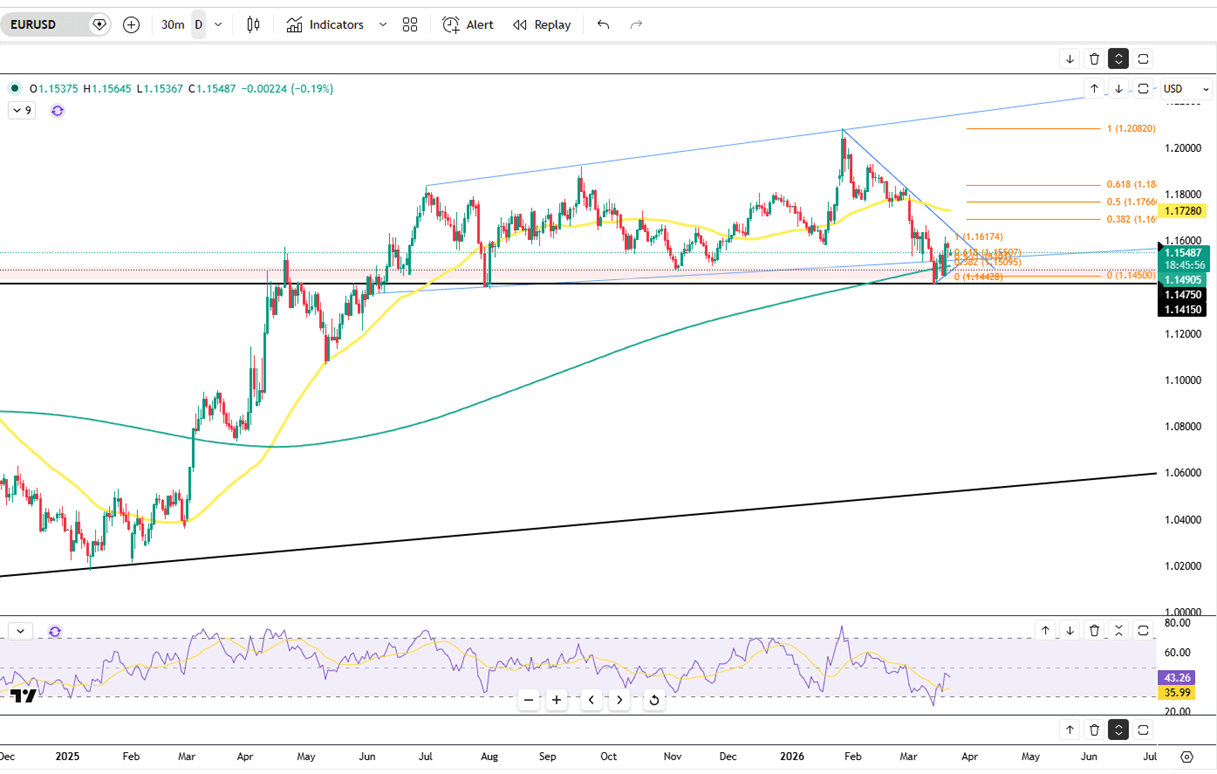Image resolution: width=1217 pixels, height=774 pixels.
Task: Expand the Indicators favorites arrow
Action: point(382,25)
